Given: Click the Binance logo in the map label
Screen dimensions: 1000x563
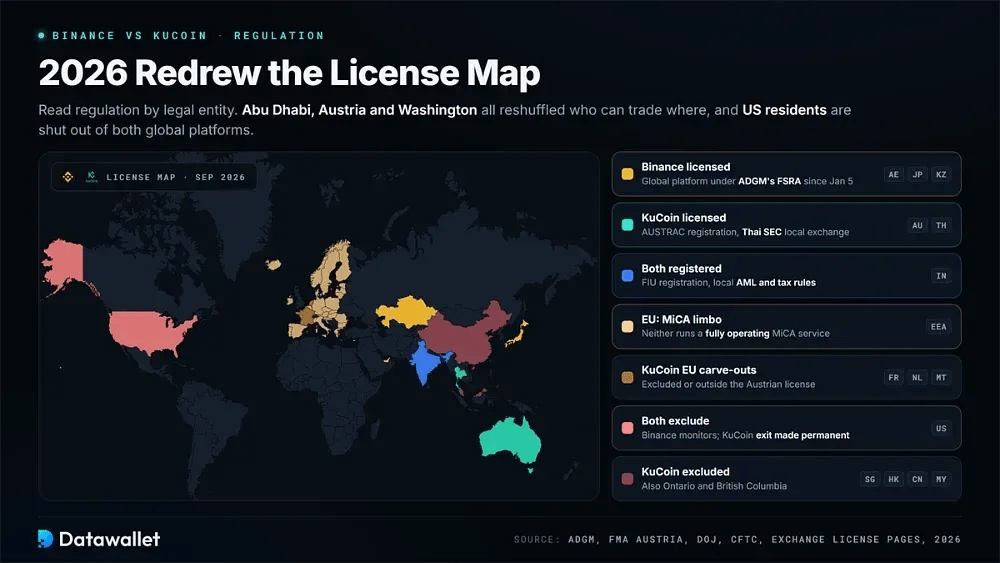Looking at the screenshot, I should 68,177.
